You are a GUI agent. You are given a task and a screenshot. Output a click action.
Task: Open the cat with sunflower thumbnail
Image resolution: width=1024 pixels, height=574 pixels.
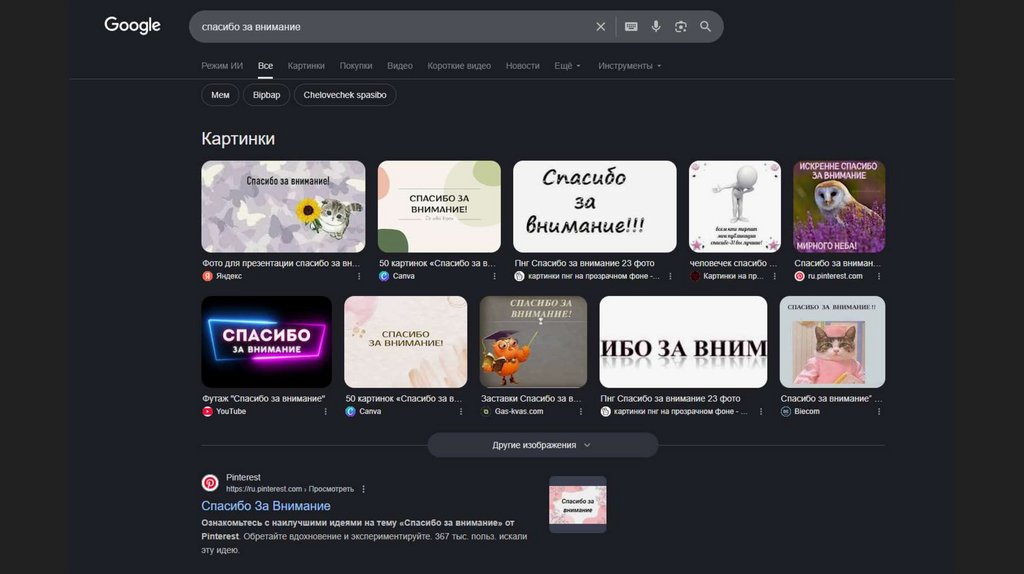pyautogui.click(x=283, y=206)
